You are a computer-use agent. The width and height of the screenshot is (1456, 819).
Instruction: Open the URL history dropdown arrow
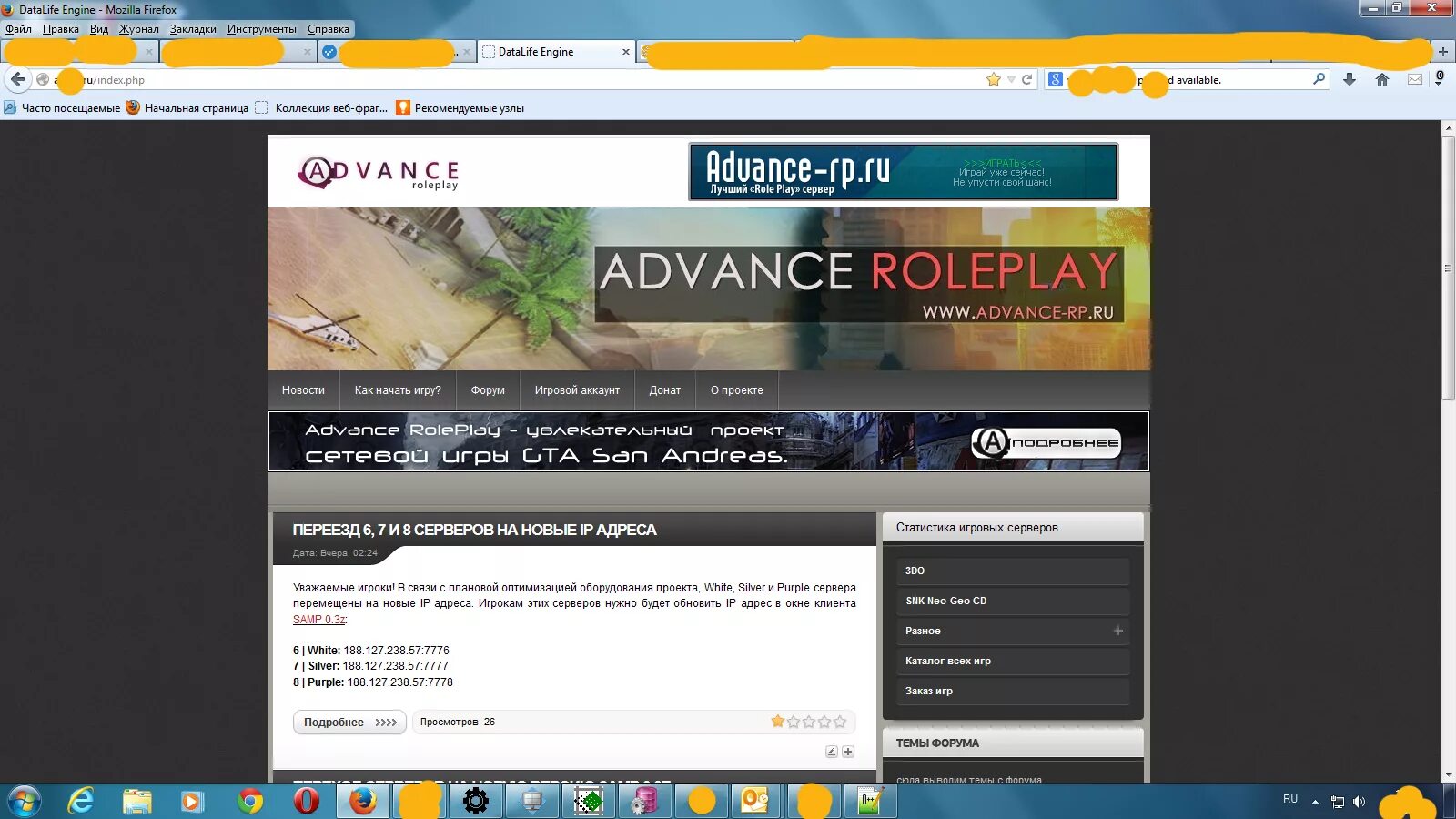[x=1011, y=79]
